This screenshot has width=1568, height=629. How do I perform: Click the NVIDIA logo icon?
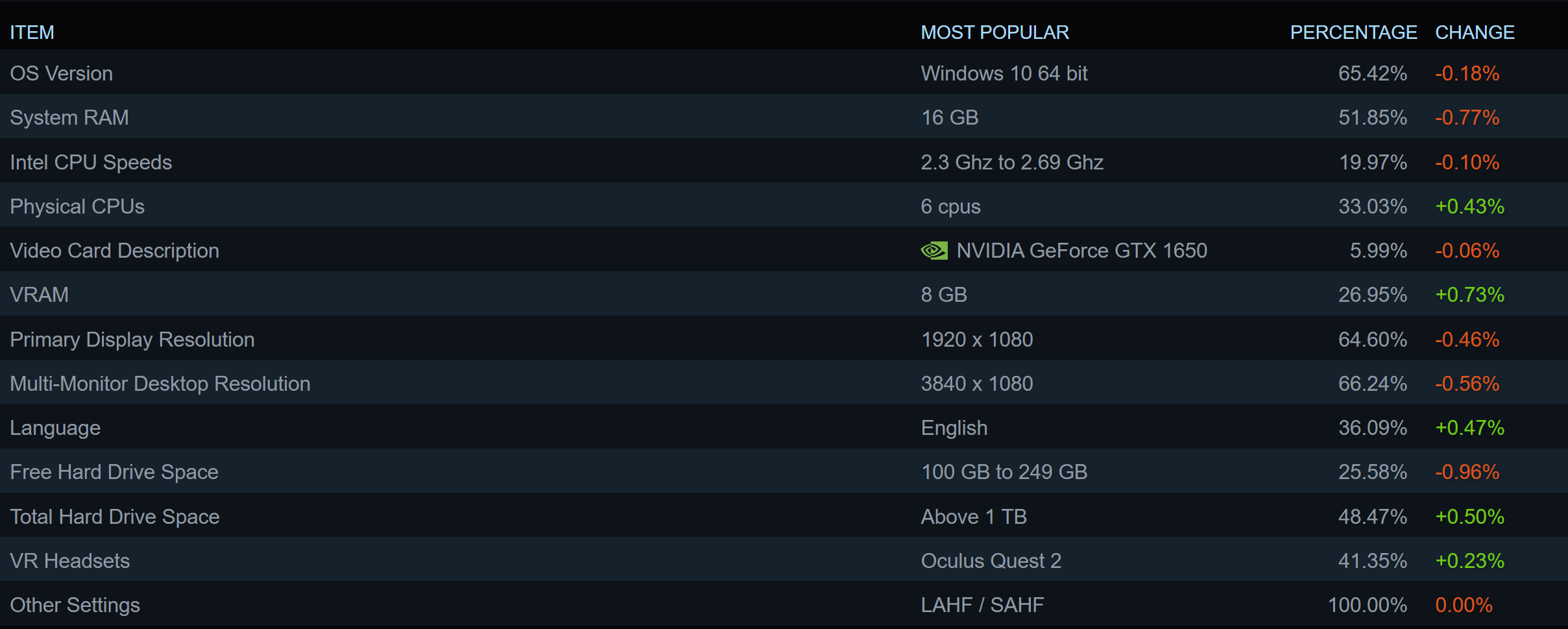934,251
